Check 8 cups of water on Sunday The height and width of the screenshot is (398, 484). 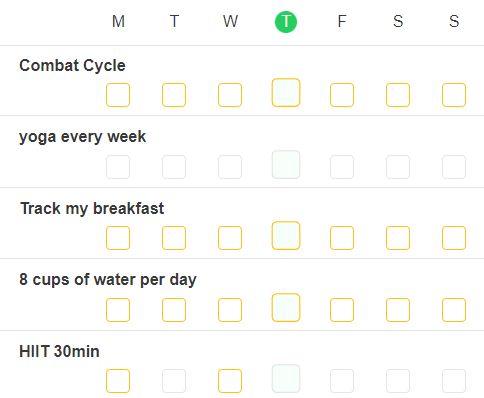click(454, 310)
